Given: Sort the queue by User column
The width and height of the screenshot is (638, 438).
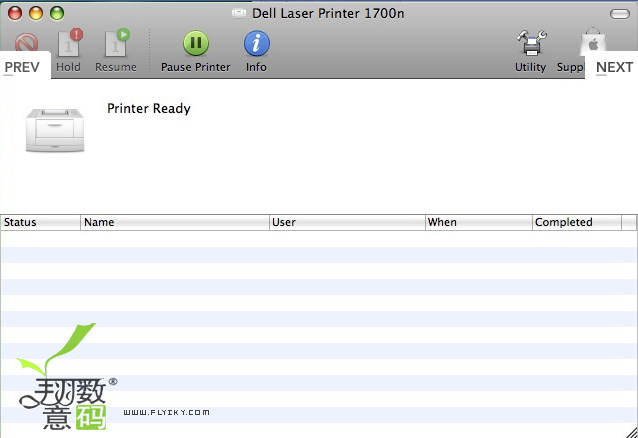Looking at the screenshot, I should (x=347, y=222).
